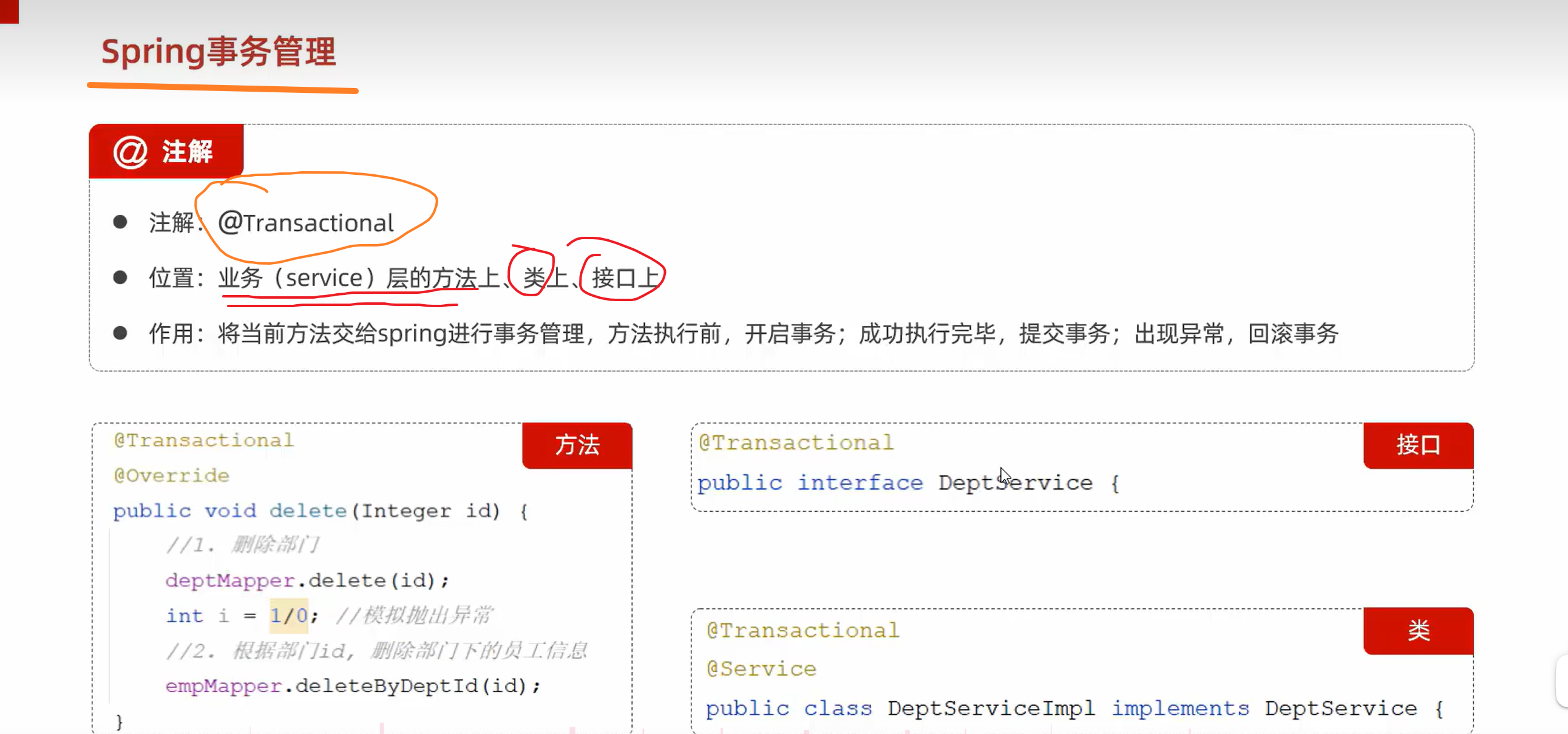Click the @Override line in the method code

[x=172, y=475]
